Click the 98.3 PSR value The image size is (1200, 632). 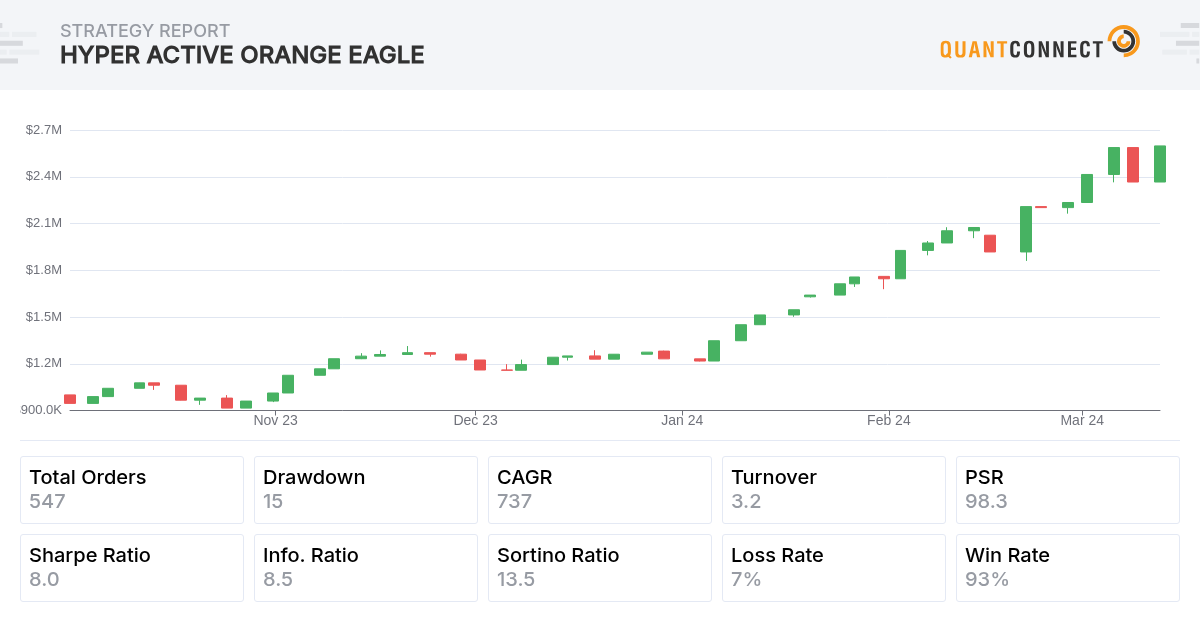(986, 501)
